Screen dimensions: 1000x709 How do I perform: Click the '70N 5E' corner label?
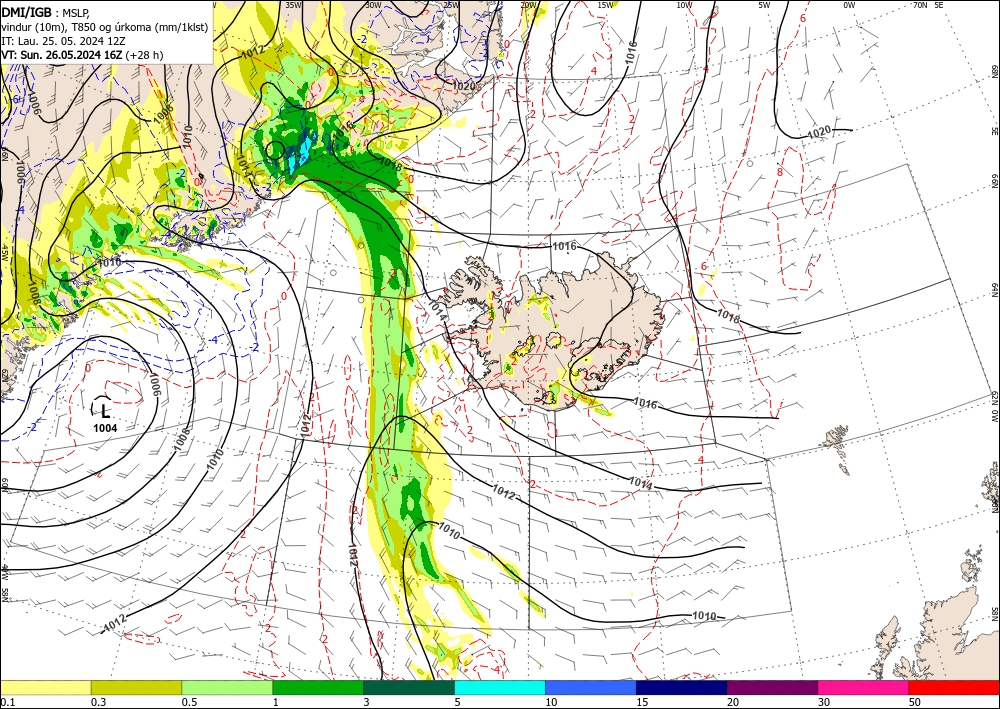[x=928, y=5]
